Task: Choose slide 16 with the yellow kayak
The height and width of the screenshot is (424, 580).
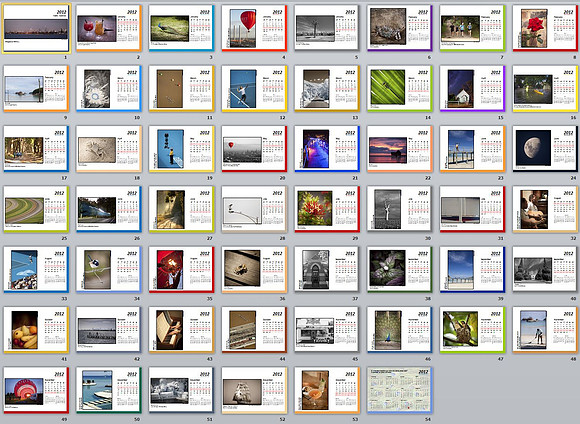Action: 545,89
